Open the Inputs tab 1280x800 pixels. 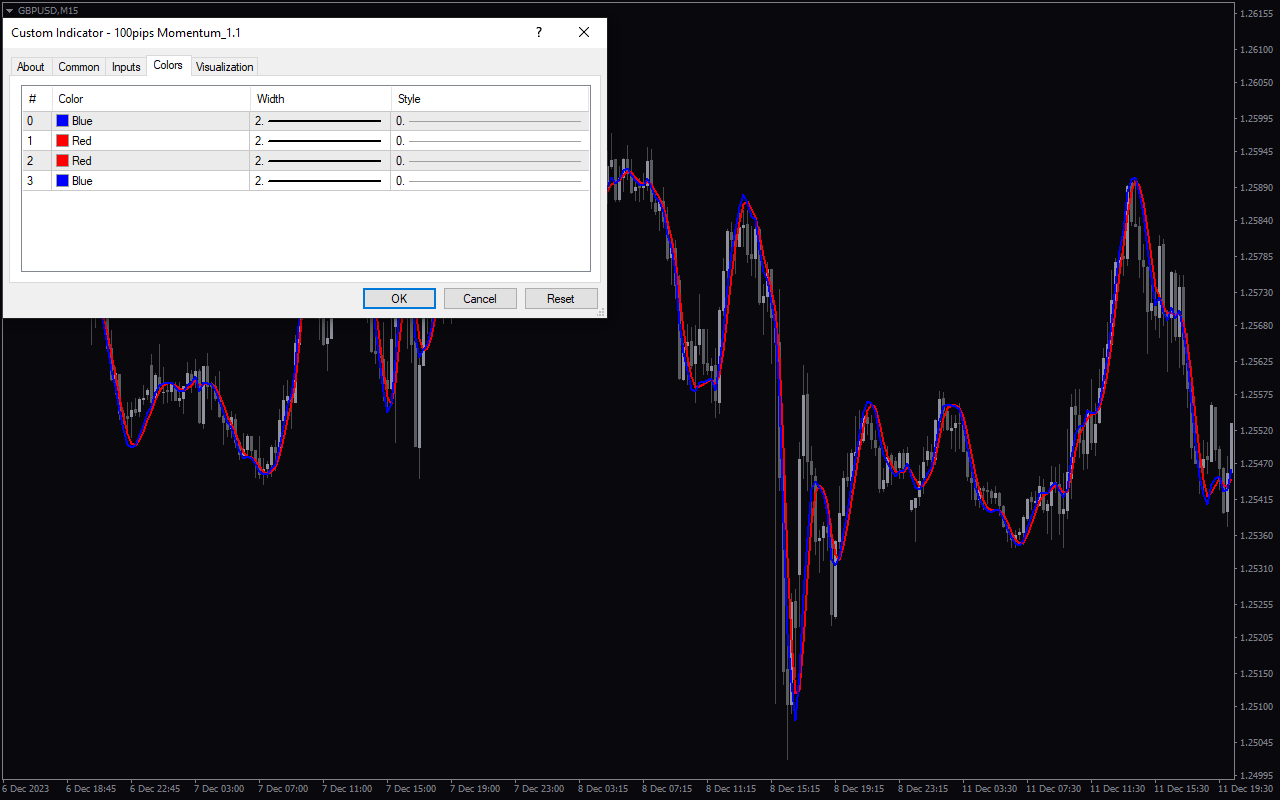[x=126, y=67]
